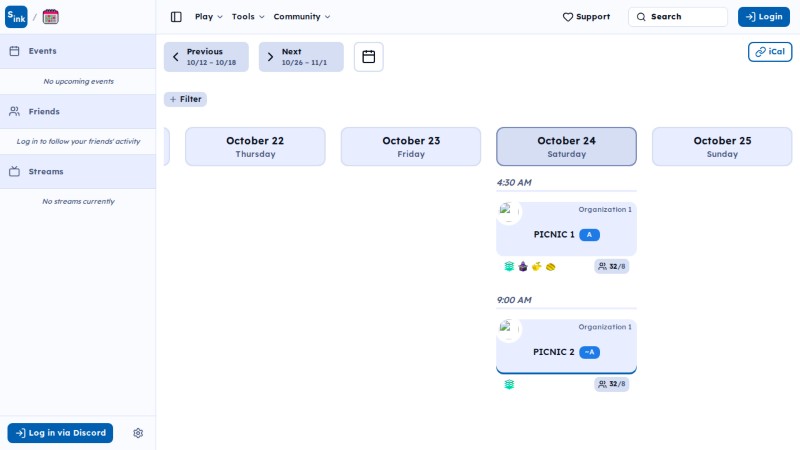The height and width of the screenshot is (450, 800).
Task: Click the Friends people sidebar icon
Action: [x=14, y=111]
